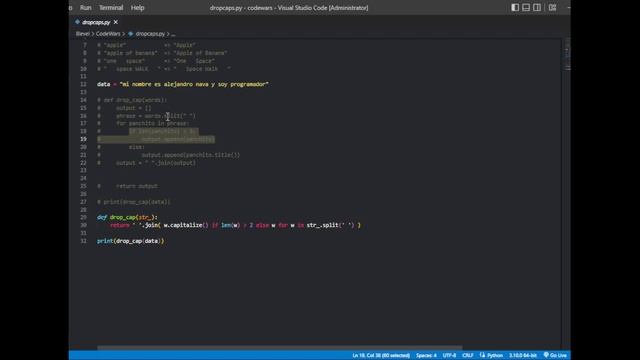
Task: Click str_.split in return statement
Action: click(x=322, y=225)
